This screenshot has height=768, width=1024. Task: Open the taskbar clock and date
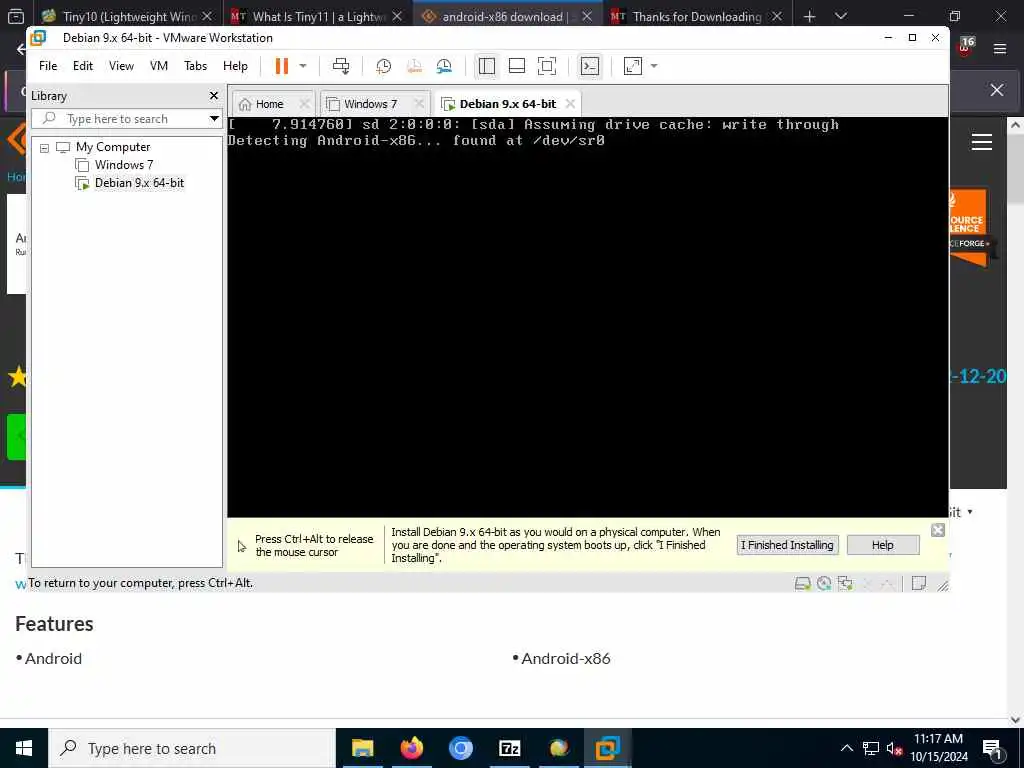coord(938,748)
